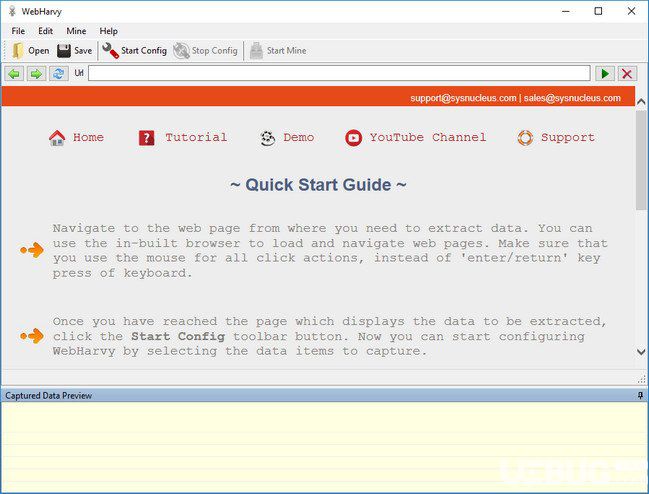649x494 pixels.
Task: Click the support@sysnucleus.com email address
Action: (463, 98)
